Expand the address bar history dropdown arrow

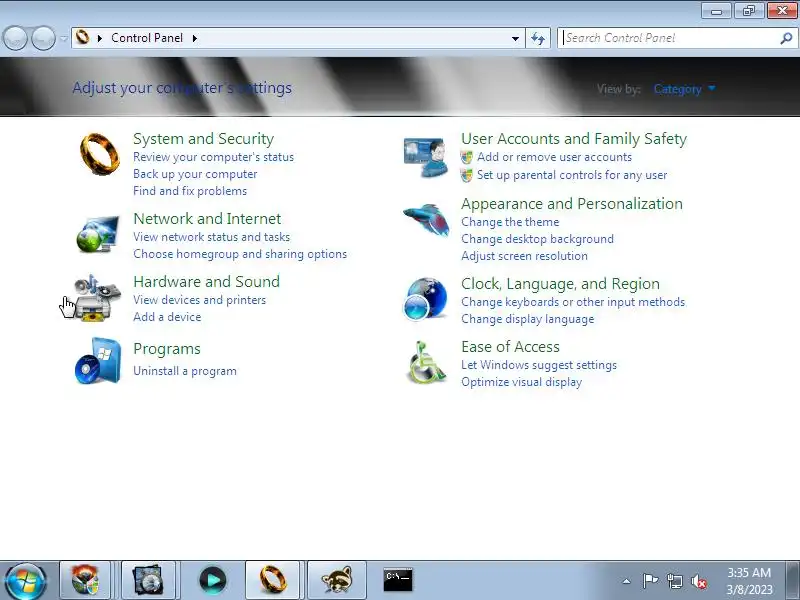[515, 38]
